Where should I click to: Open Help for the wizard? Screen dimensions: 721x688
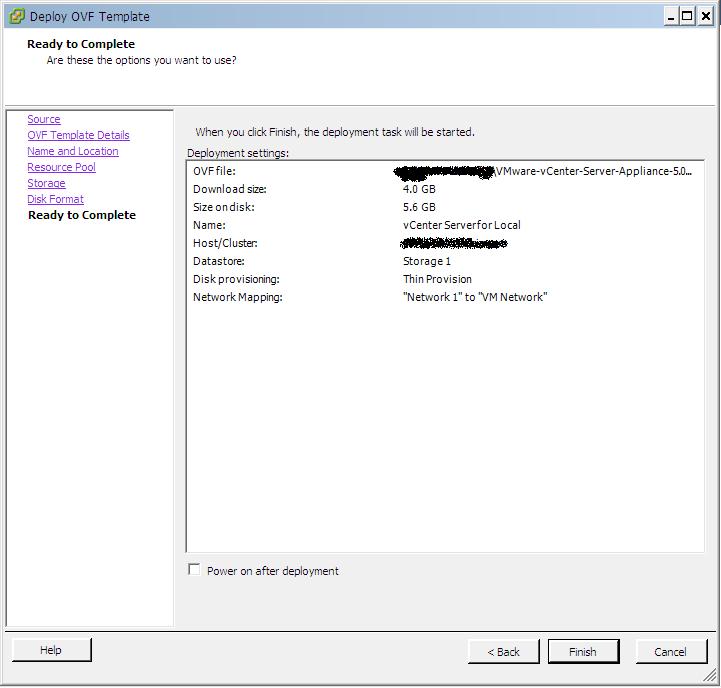click(x=52, y=650)
